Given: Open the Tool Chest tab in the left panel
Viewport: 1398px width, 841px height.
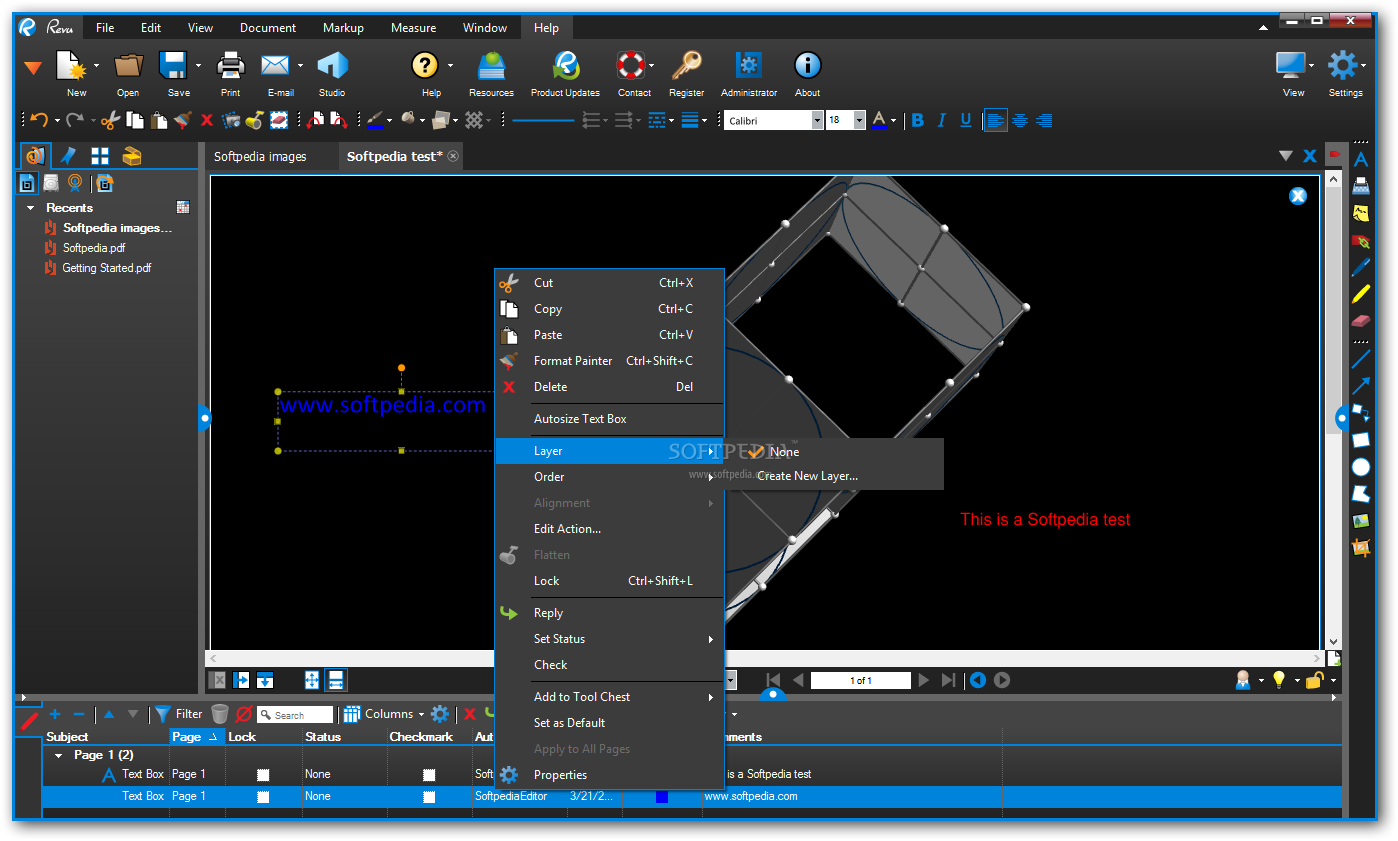Looking at the screenshot, I should [x=132, y=156].
